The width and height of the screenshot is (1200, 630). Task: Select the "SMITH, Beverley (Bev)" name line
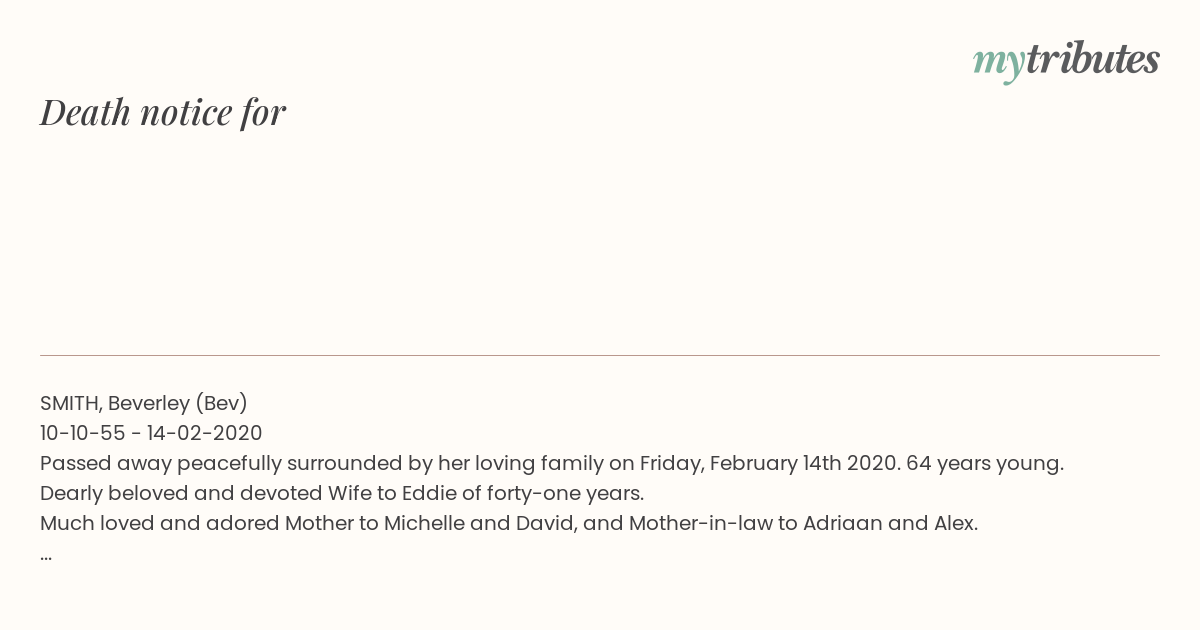tap(144, 404)
